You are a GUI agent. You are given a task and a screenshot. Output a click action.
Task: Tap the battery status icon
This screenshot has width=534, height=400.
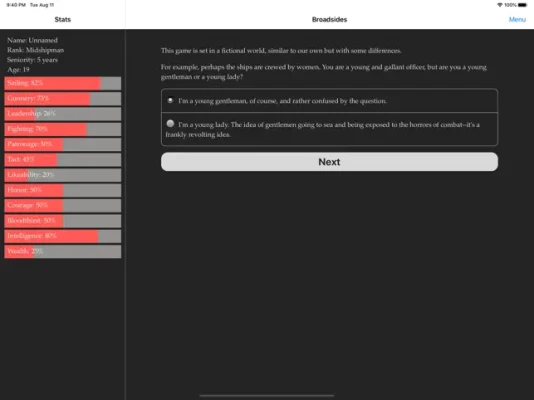(522, 5)
